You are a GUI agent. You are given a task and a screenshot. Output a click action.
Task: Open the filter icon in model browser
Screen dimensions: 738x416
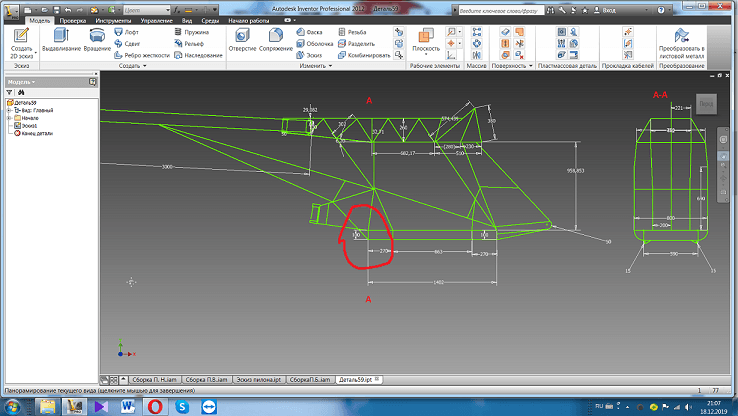(x=9, y=91)
